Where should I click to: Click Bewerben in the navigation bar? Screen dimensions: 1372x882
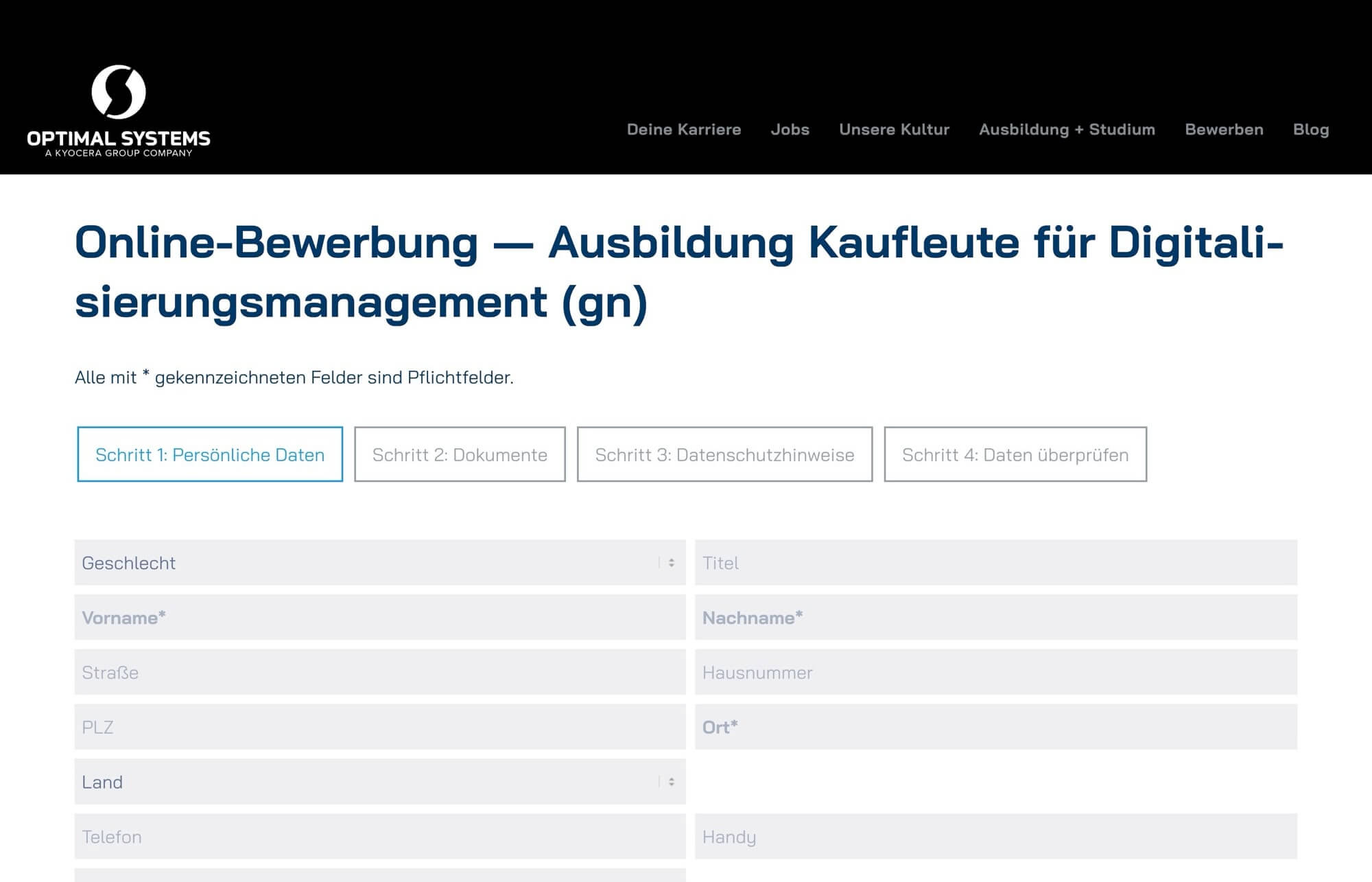[x=1224, y=130]
